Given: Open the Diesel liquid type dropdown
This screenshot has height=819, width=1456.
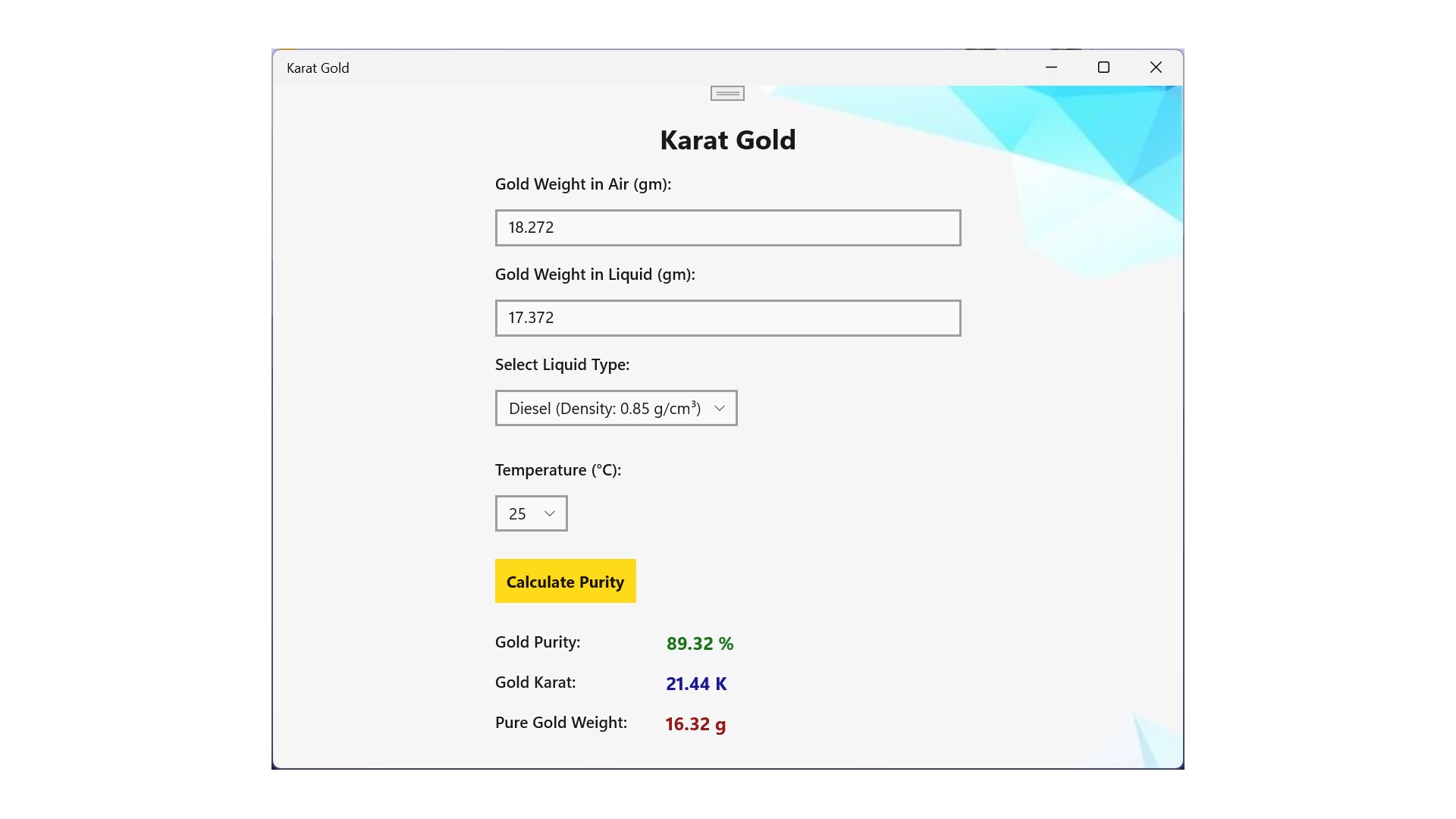Looking at the screenshot, I should [604, 408].
